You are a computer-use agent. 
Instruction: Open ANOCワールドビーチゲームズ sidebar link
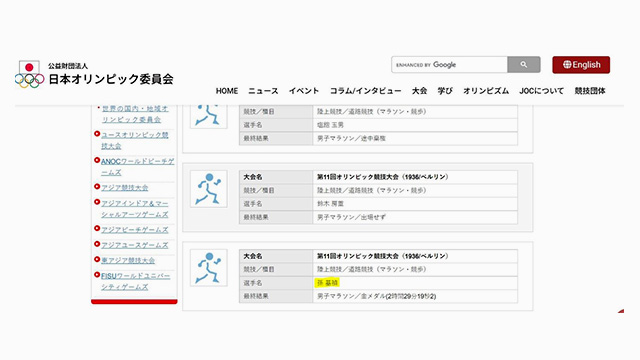pyautogui.click(x=138, y=167)
